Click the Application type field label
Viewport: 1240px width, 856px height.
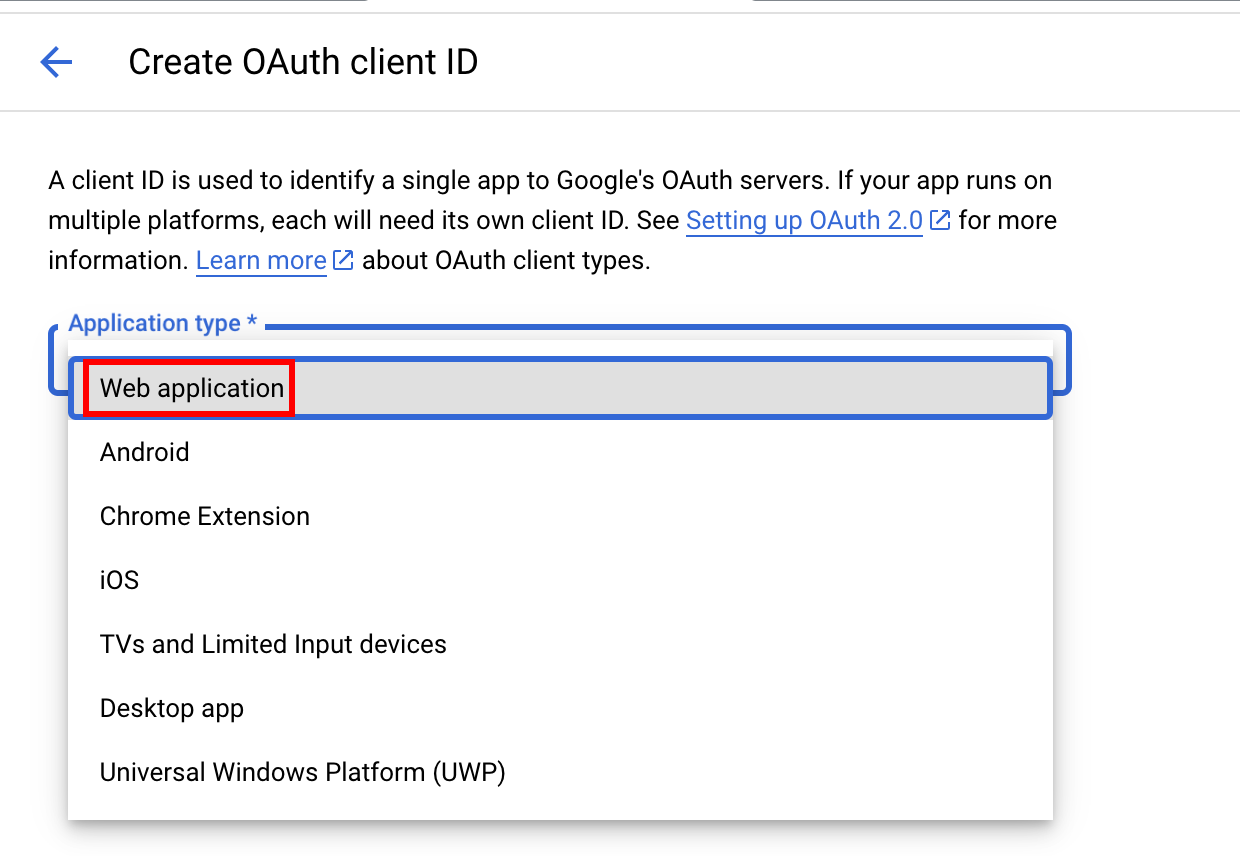pos(160,323)
